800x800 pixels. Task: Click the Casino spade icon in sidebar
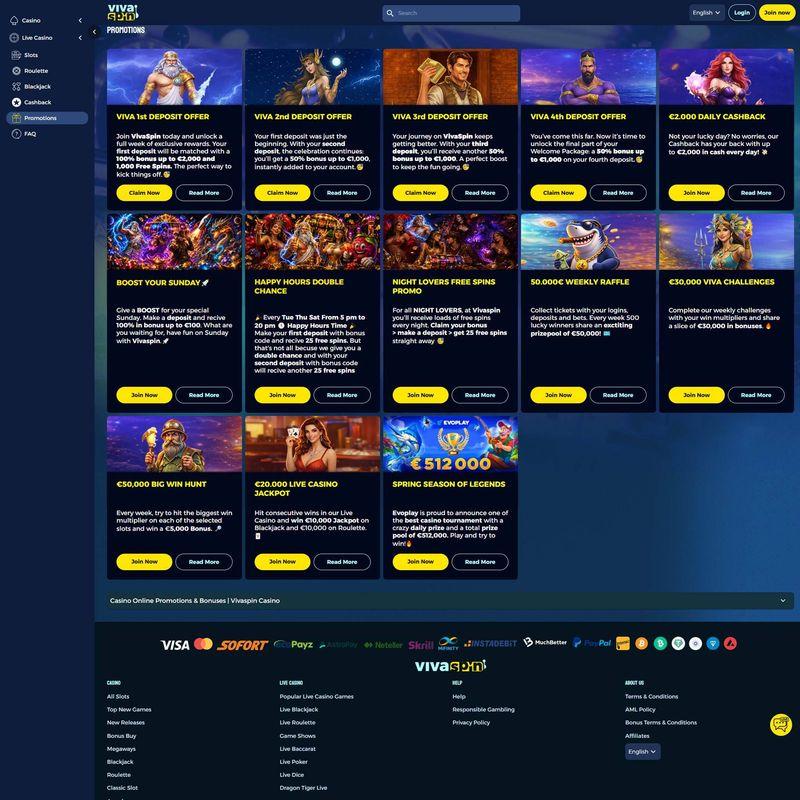tap(14, 20)
